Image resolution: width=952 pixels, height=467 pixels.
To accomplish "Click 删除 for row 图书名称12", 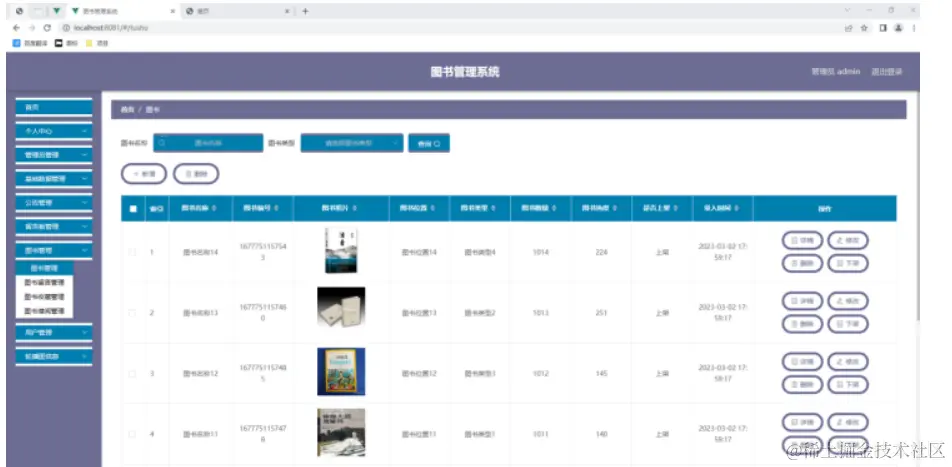I will (x=802, y=384).
